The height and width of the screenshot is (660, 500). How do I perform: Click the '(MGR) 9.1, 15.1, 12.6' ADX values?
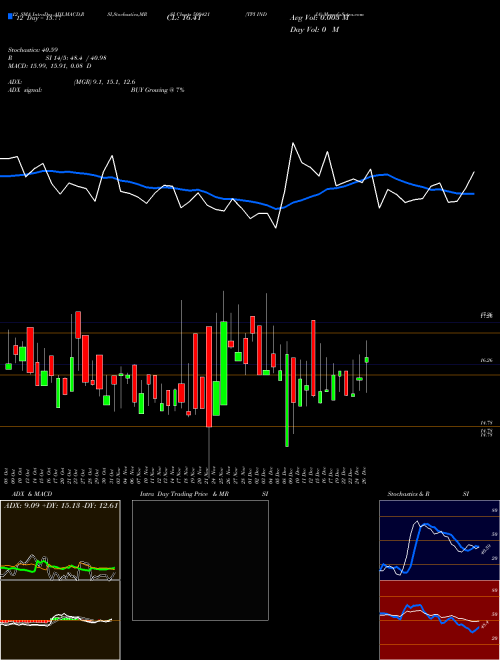(x=104, y=82)
